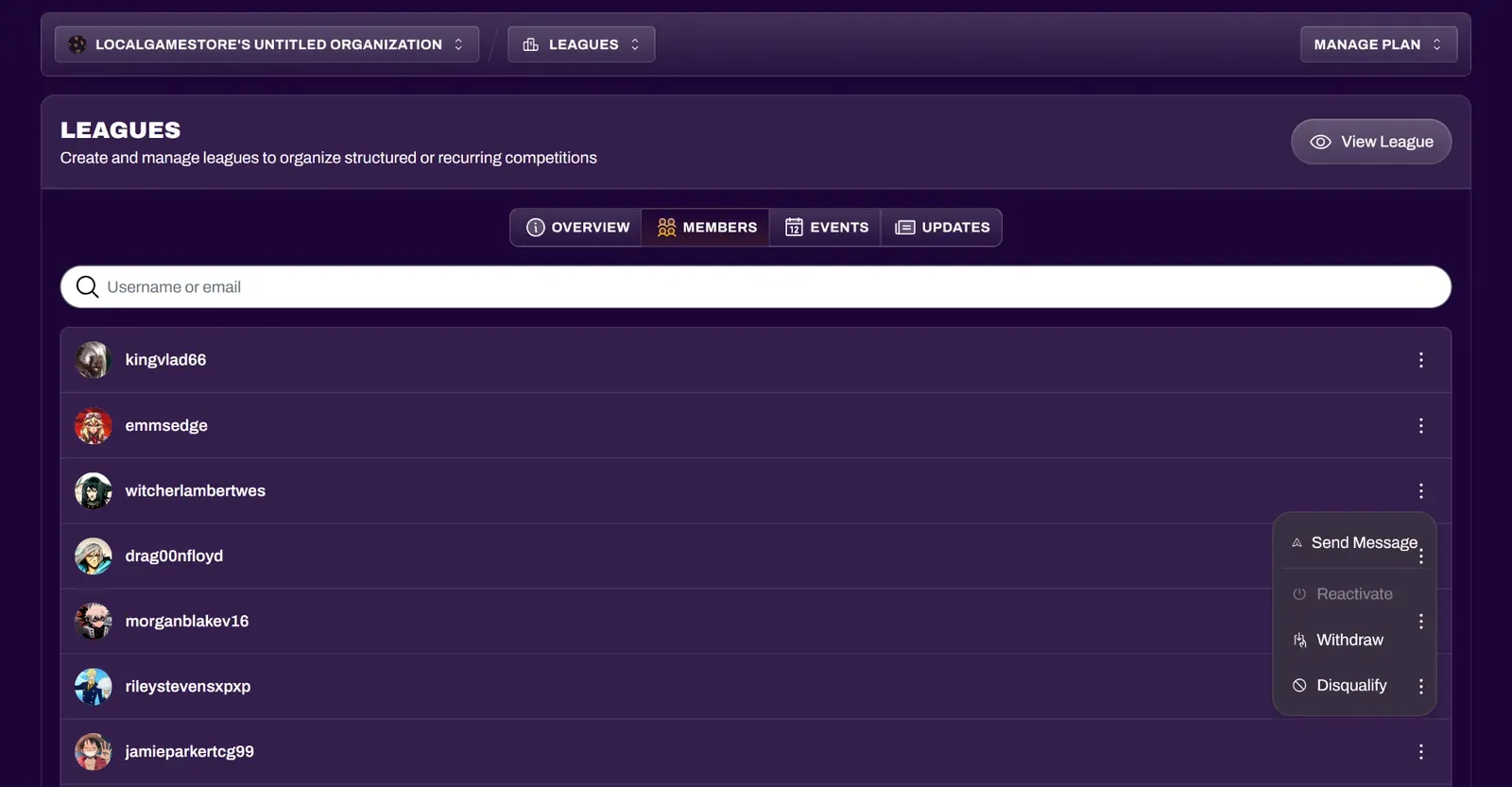Select the drag00nfloyd username
The height and width of the screenshot is (787, 1512).
[x=174, y=556]
